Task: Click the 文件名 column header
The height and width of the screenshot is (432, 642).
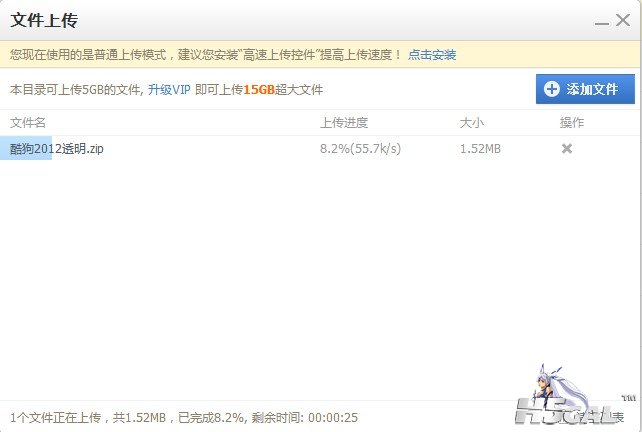Action: click(x=27, y=122)
